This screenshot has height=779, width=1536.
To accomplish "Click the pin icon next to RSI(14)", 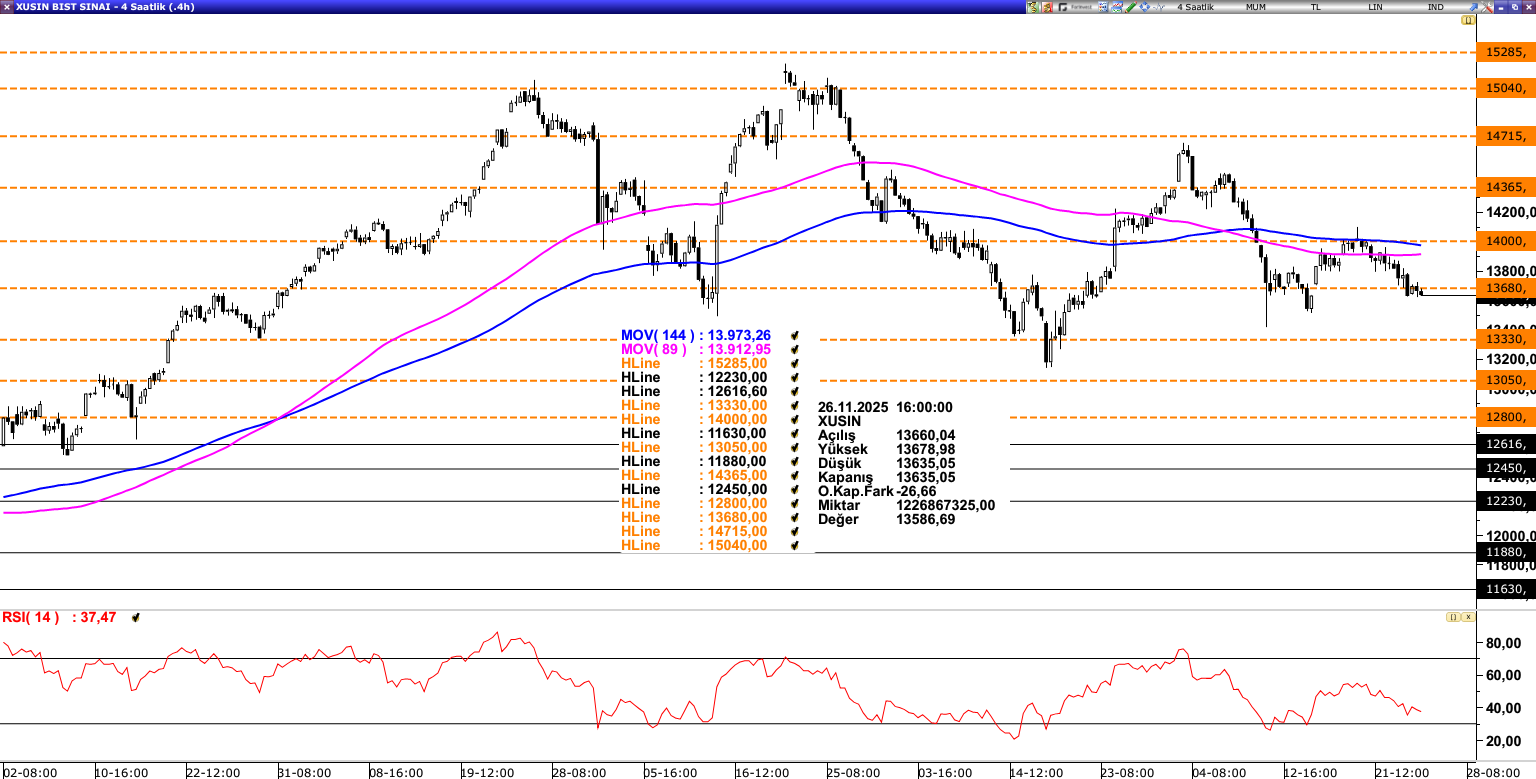I will (136, 617).
